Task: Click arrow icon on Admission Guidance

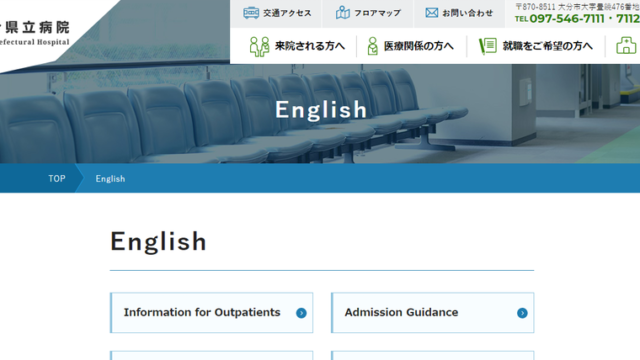Action: point(522,313)
